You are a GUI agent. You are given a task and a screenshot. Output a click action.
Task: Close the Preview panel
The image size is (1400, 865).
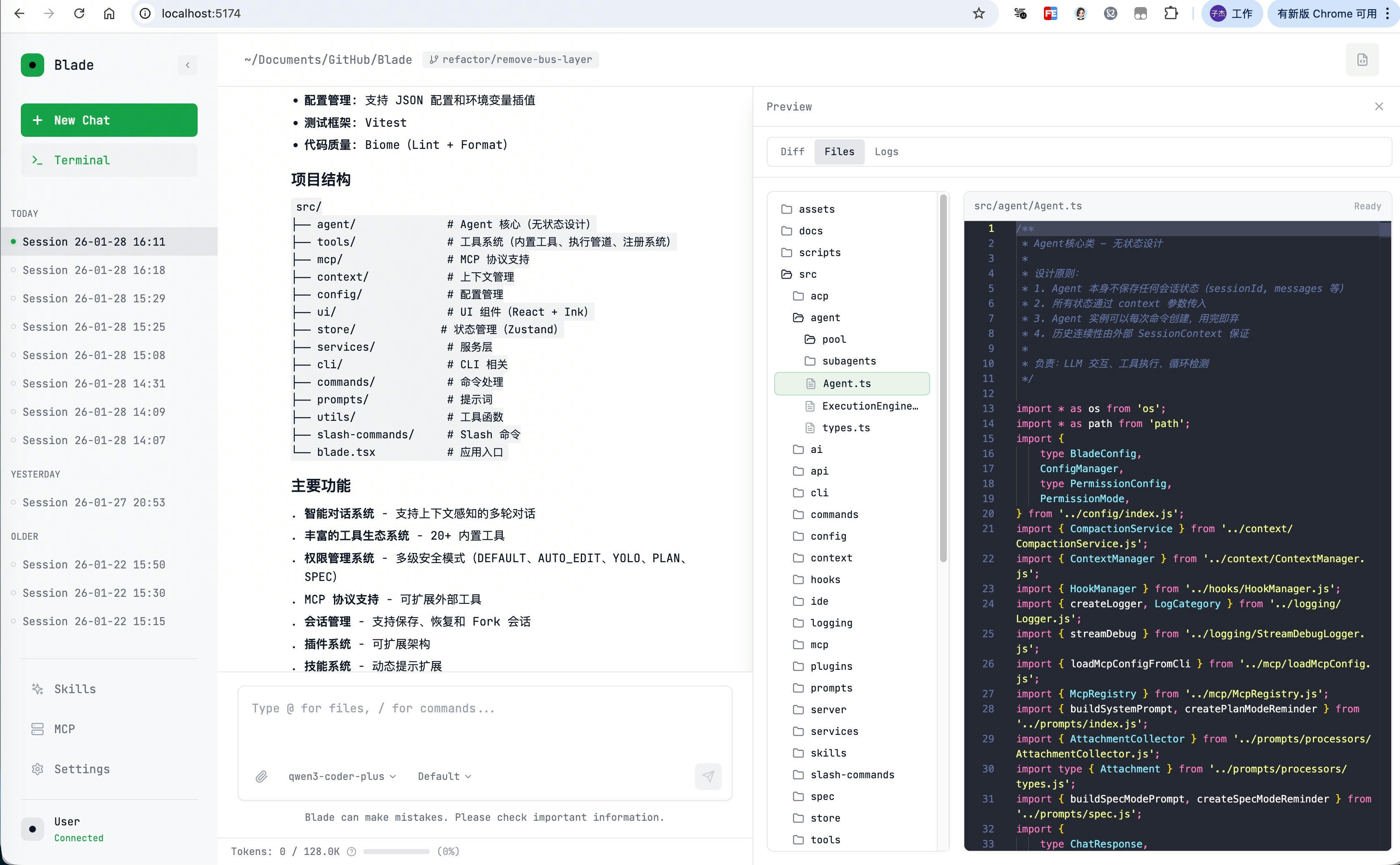coord(1379,106)
